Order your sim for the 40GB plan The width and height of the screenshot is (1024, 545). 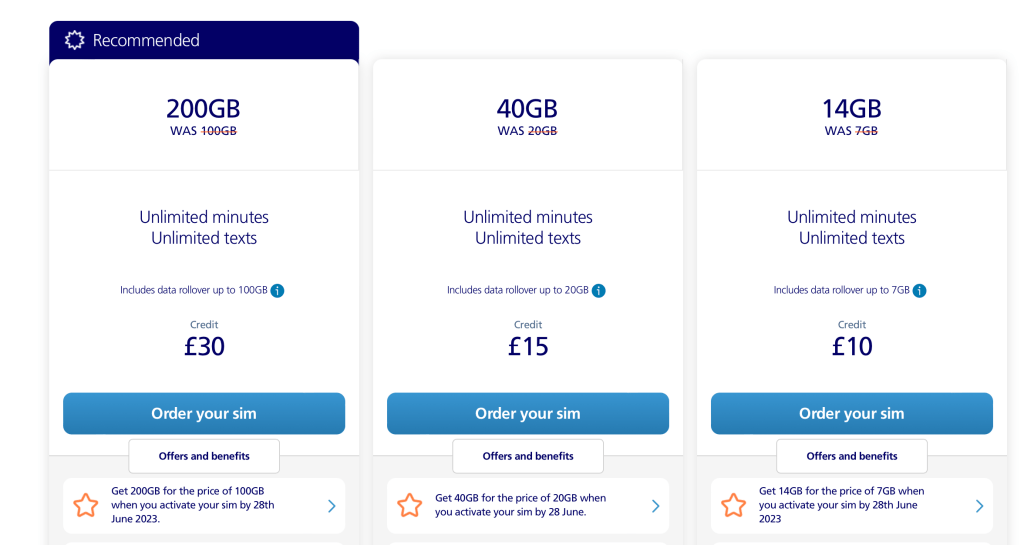point(528,413)
